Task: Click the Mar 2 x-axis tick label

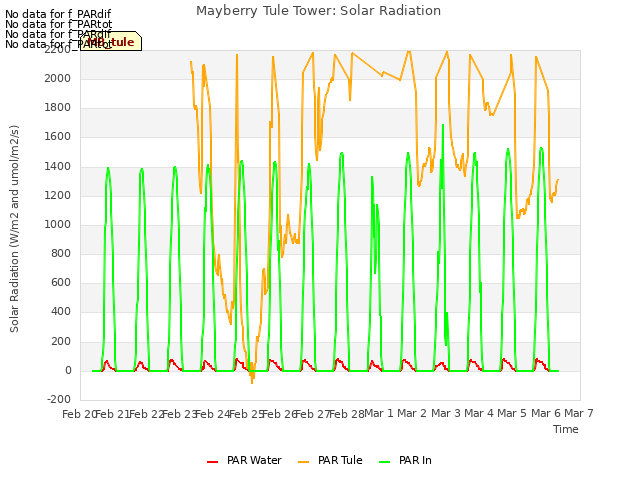Action: 412,413
